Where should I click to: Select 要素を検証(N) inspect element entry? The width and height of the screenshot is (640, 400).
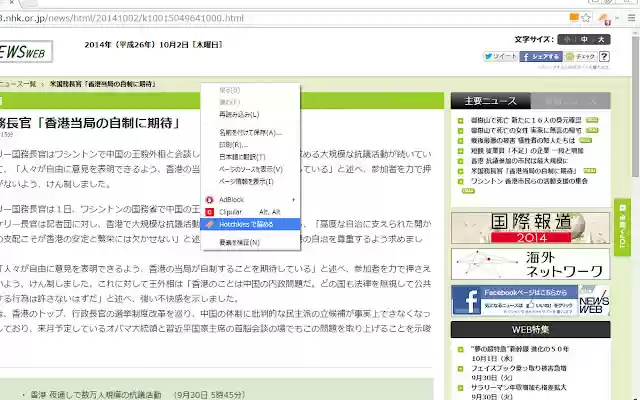pos(239,242)
